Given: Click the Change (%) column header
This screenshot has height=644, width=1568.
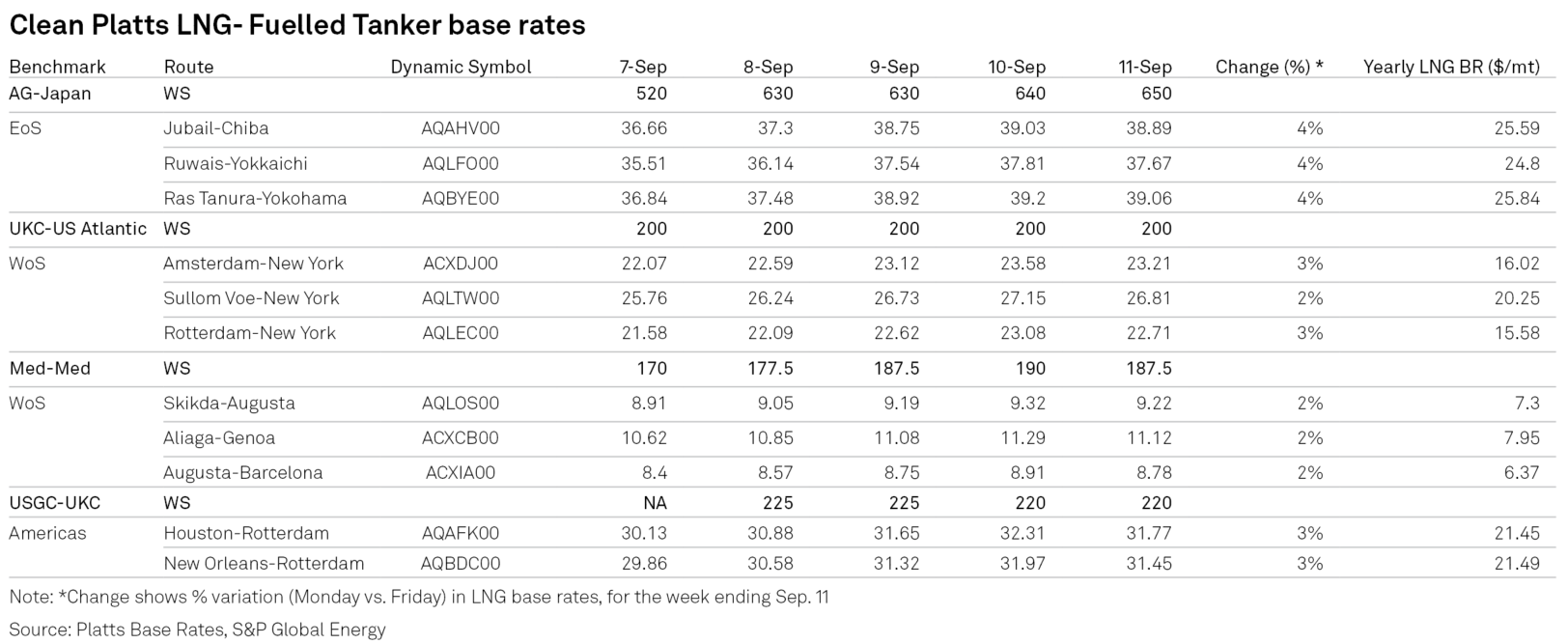Looking at the screenshot, I should (1269, 67).
